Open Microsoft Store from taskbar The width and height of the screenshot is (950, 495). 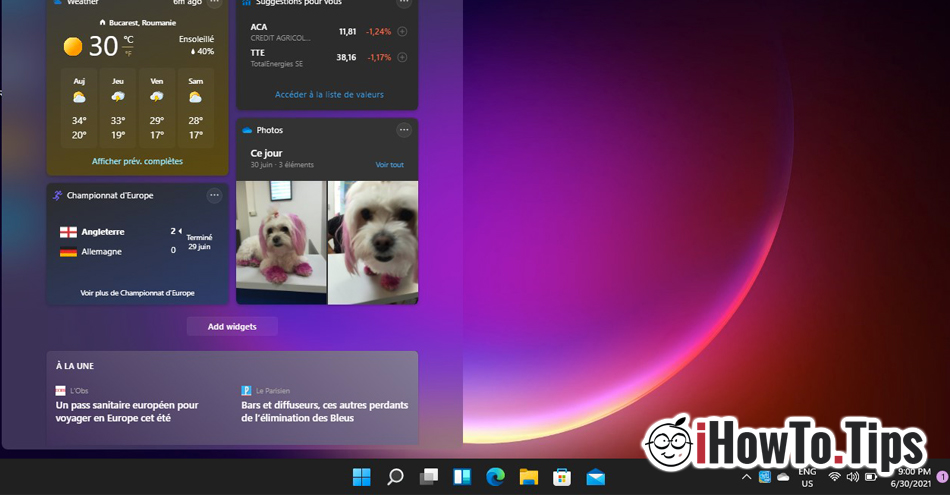point(562,477)
